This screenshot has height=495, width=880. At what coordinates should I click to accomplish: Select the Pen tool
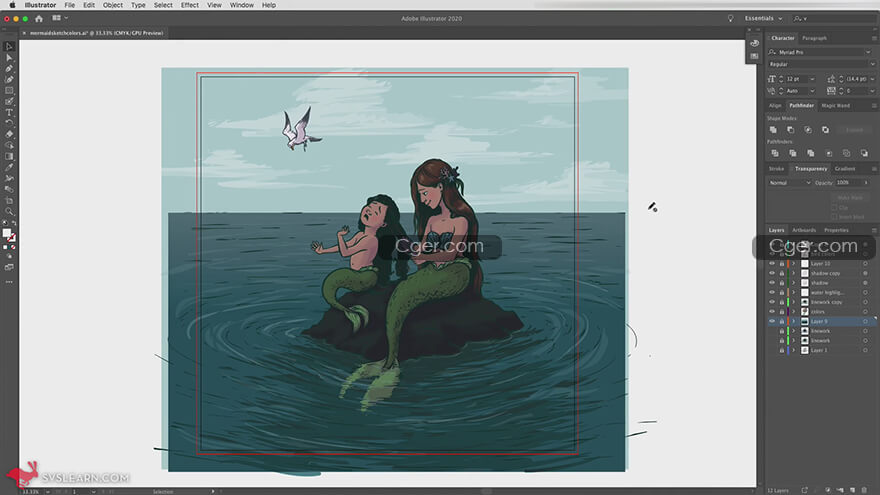pyautogui.click(x=9, y=68)
